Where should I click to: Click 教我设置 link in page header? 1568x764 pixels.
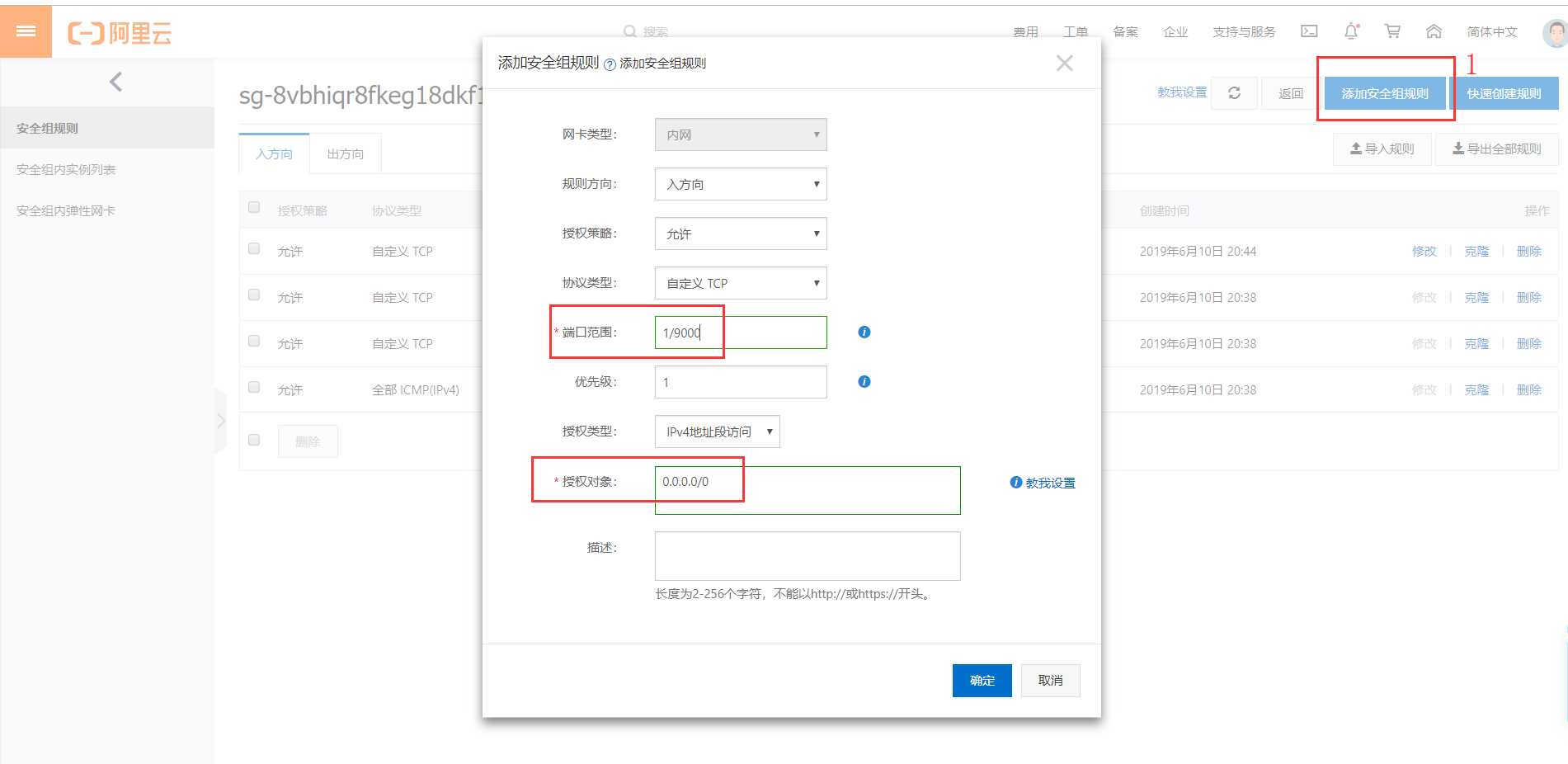(x=1181, y=92)
